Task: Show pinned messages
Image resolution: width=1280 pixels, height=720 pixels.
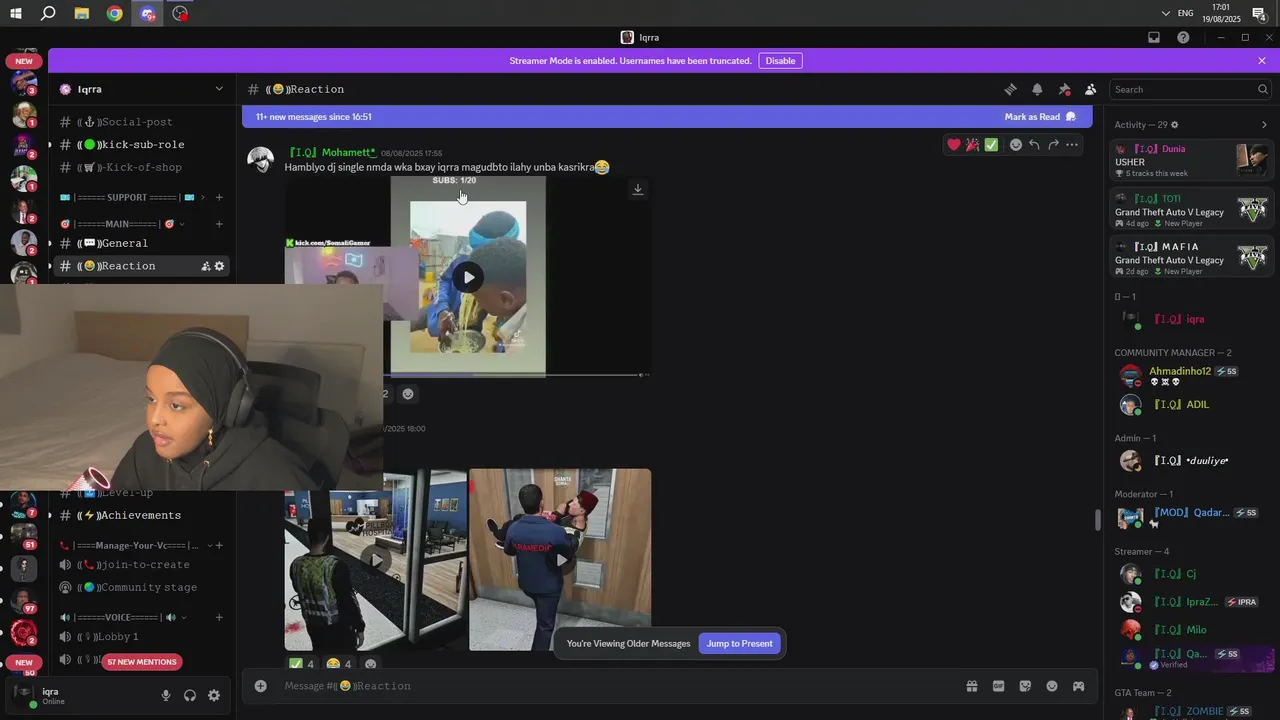Action: point(1064,89)
